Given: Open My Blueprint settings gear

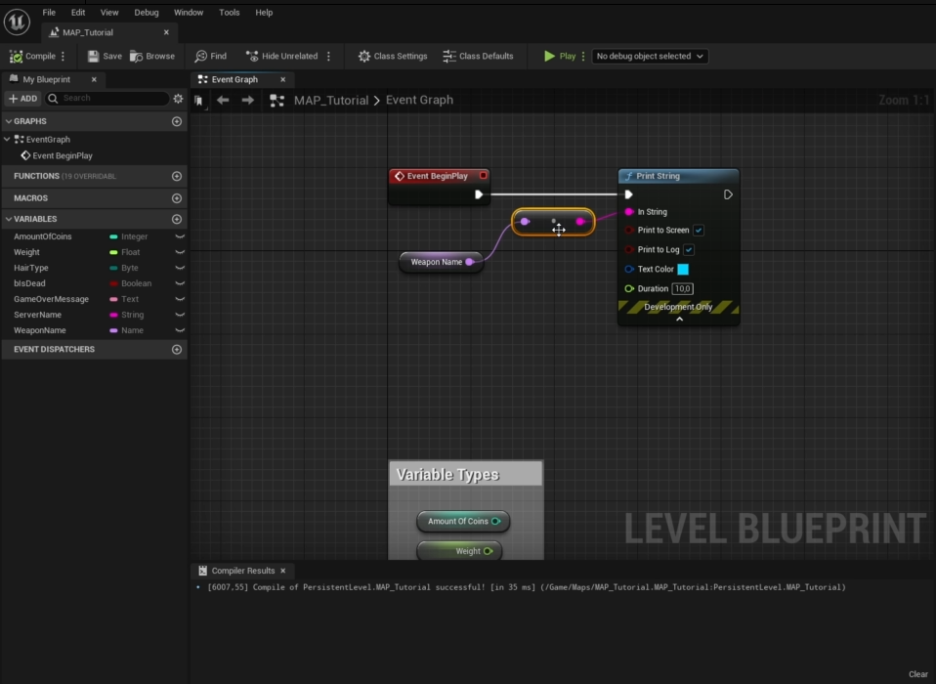Looking at the screenshot, I should click(178, 98).
